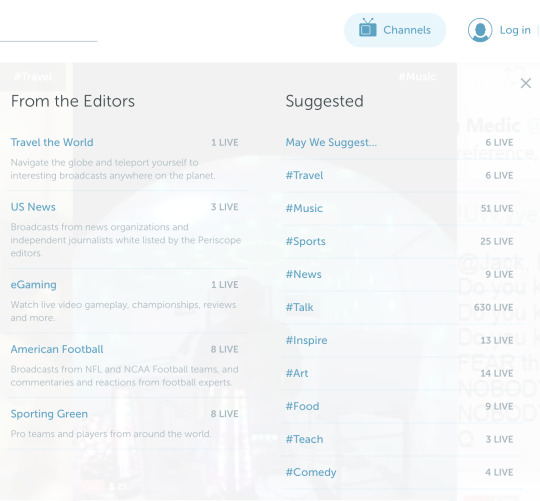Image resolution: width=540 pixels, height=501 pixels.
Task: Click the 3 LIVE count for US News
Action: [225, 207]
